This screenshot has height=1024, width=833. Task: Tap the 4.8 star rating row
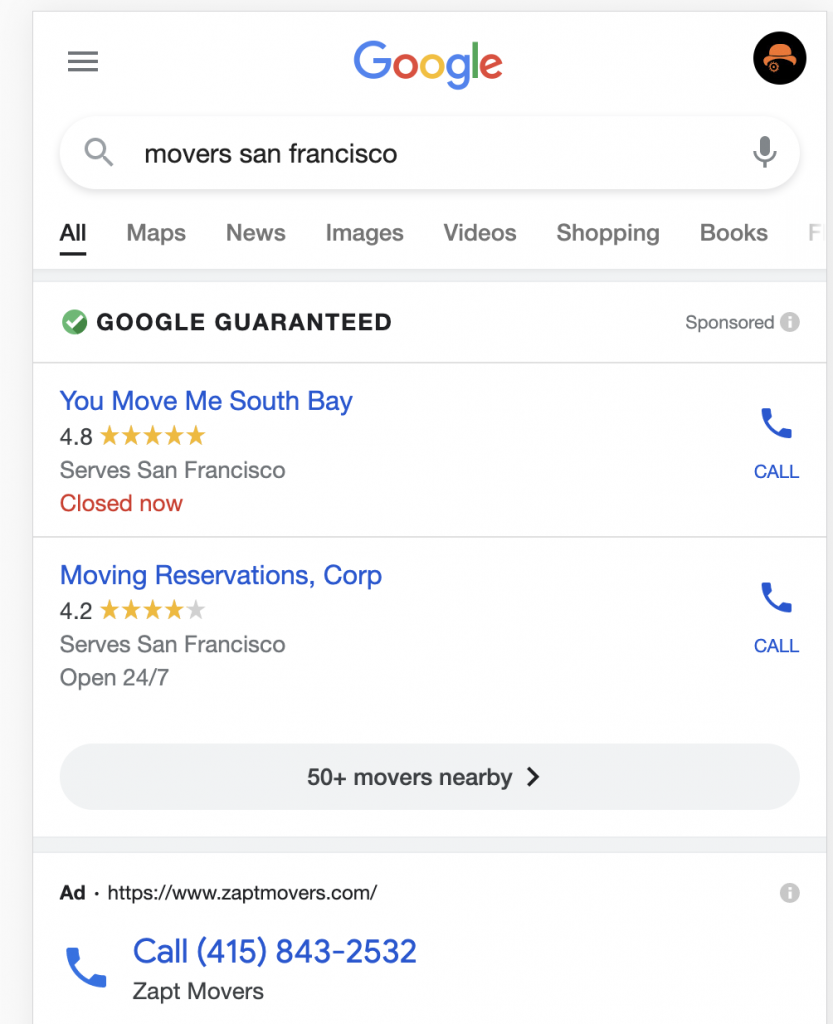134,435
